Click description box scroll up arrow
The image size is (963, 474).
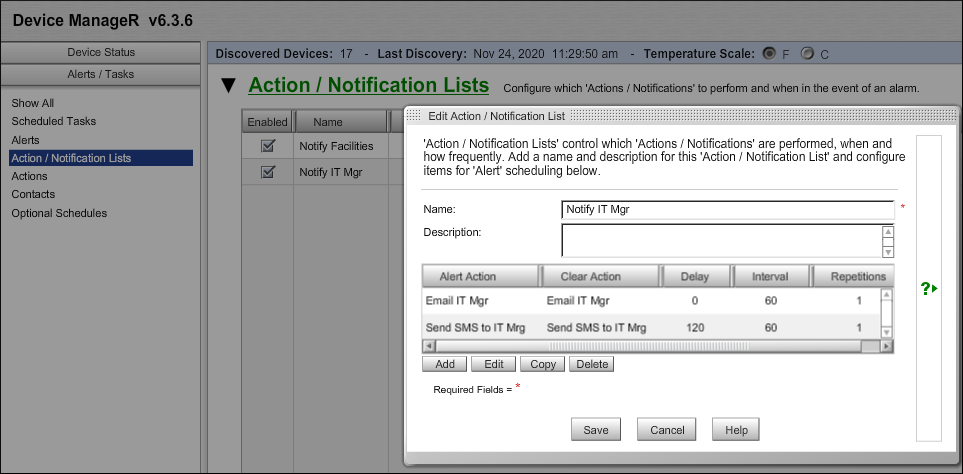point(886,232)
